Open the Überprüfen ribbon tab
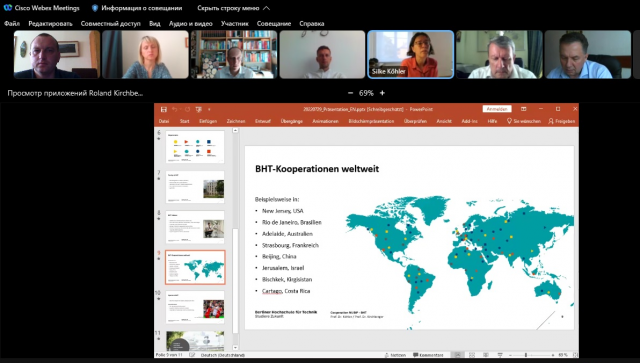The height and width of the screenshot is (363, 640). coord(415,121)
